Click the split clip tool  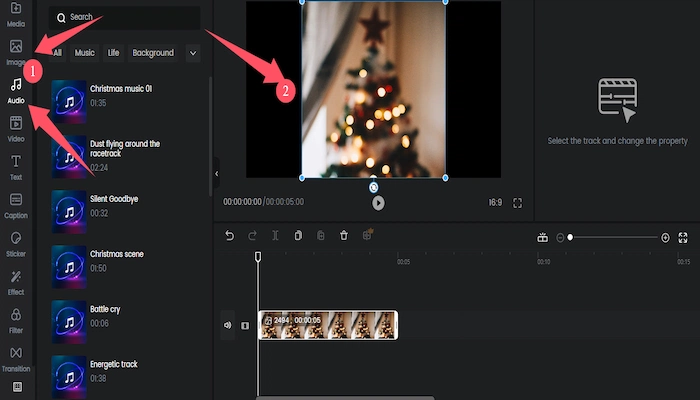click(275, 236)
